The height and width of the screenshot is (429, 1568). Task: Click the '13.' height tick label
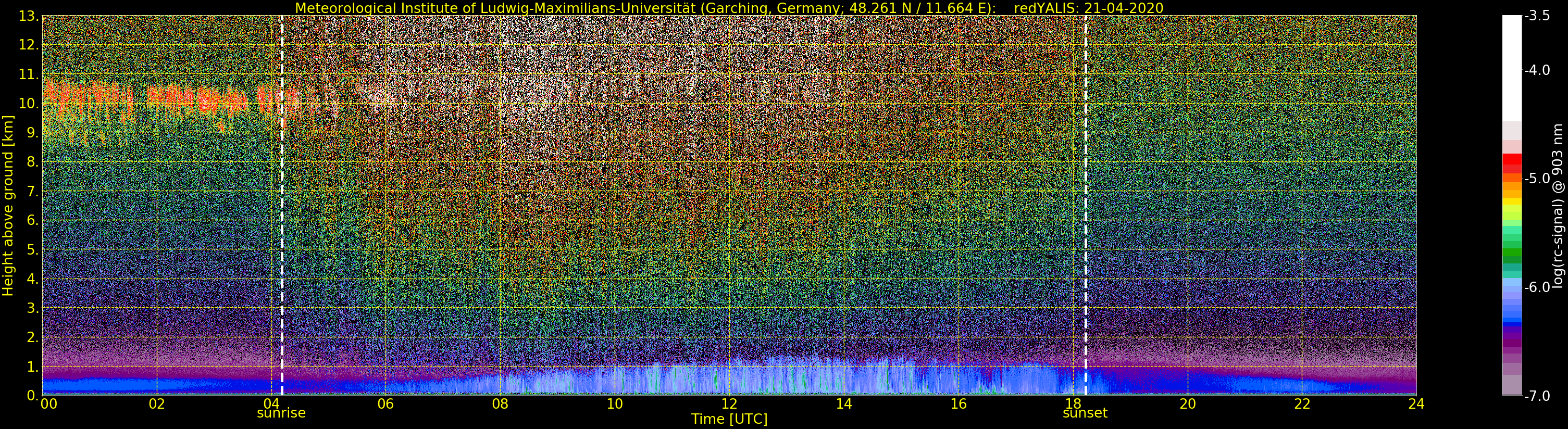[28, 16]
